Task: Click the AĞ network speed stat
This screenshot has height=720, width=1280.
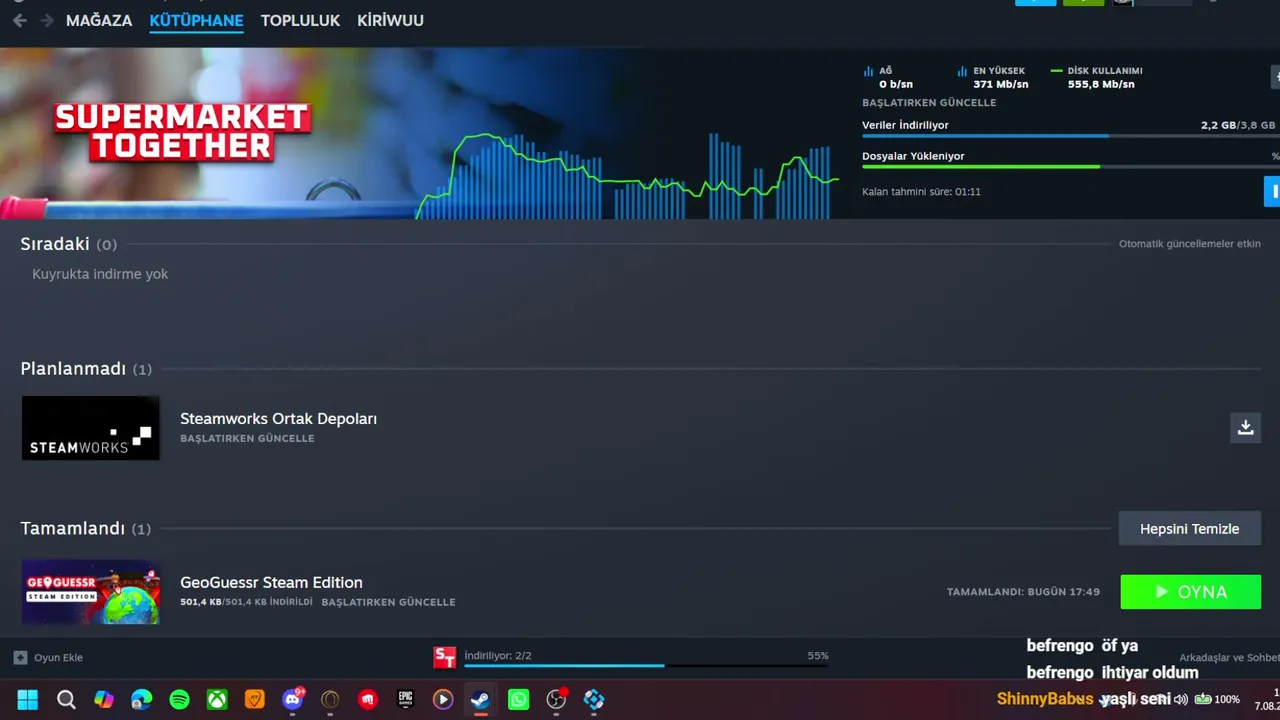Action: [x=888, y=78]
